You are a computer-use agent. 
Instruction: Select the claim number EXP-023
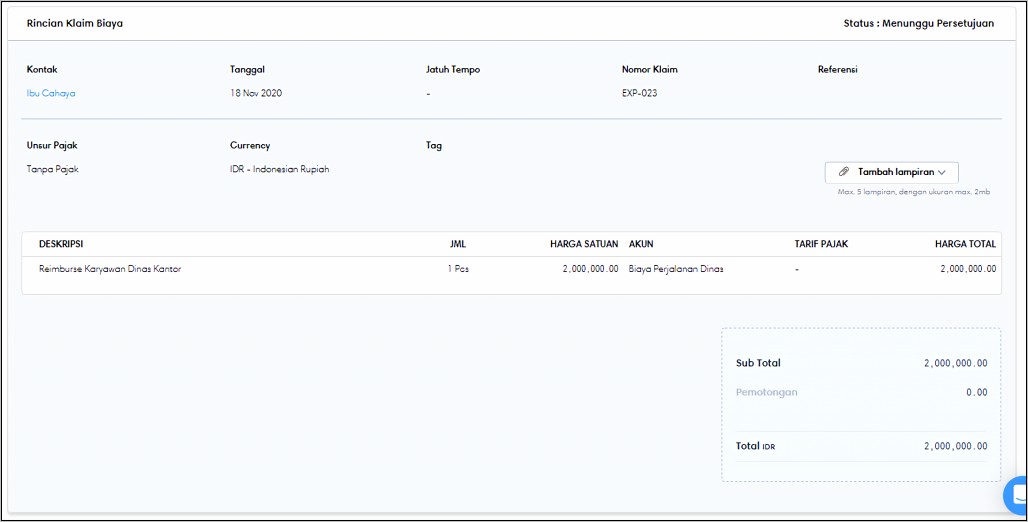[x=639, y=93]
